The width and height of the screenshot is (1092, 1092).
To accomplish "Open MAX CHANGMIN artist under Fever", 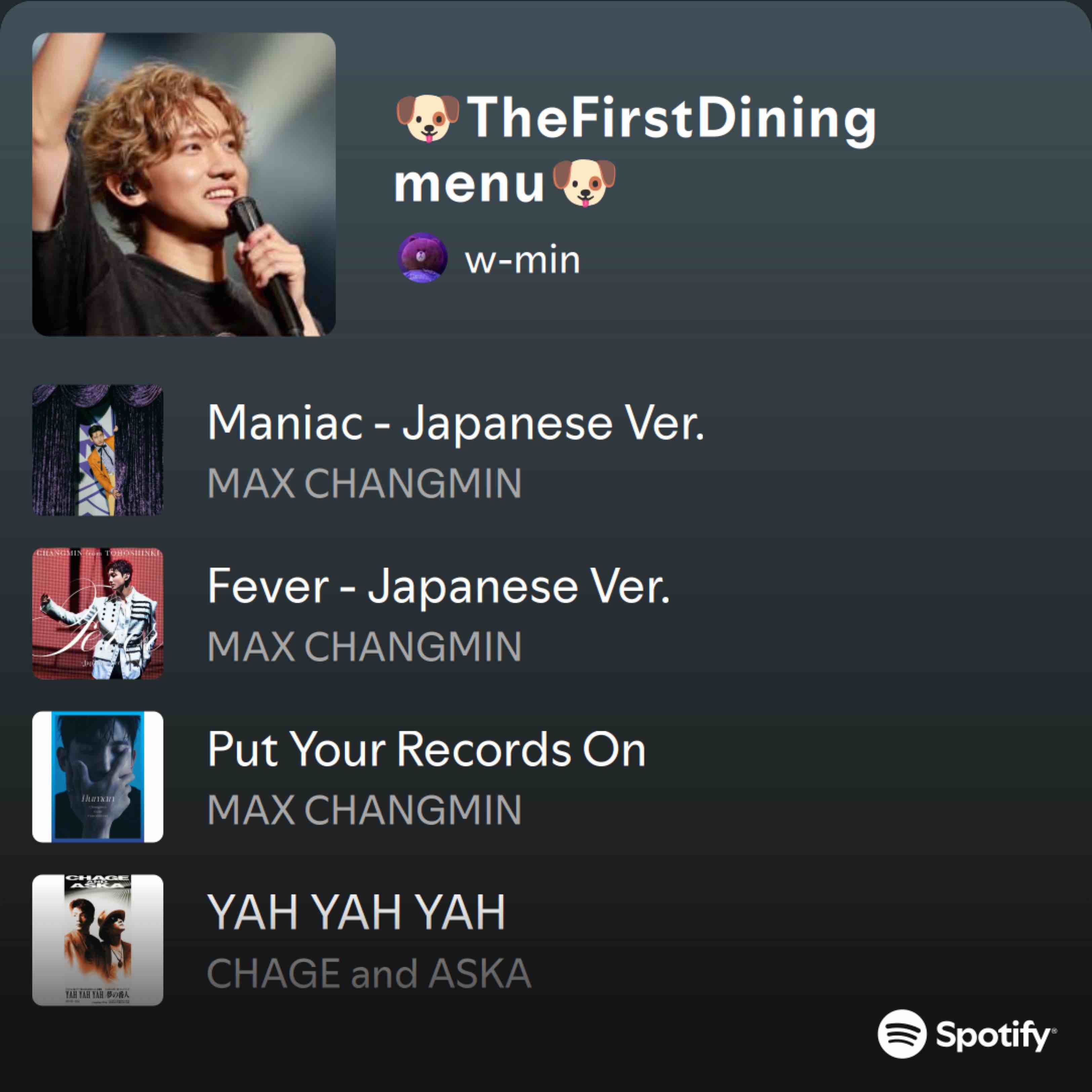I will (x=365, y=647).
